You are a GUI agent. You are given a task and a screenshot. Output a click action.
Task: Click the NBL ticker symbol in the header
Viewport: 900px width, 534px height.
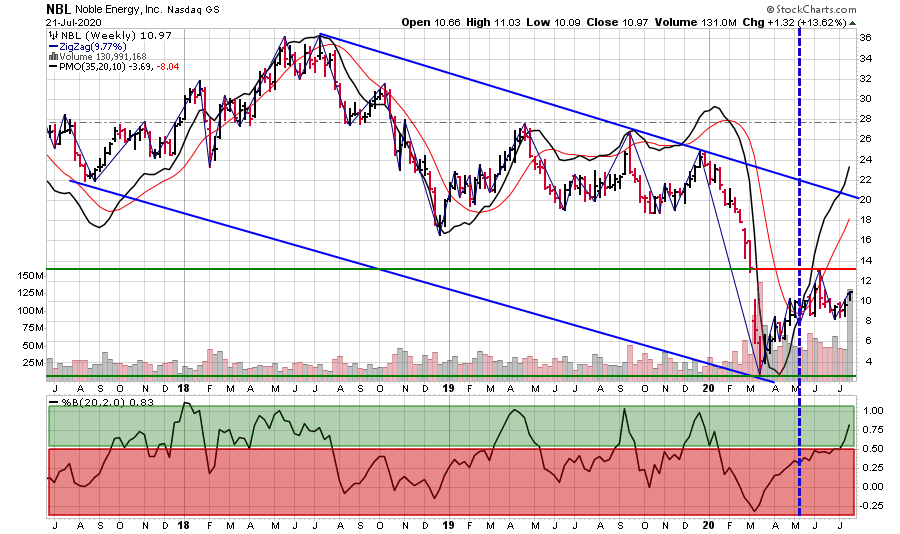(x=60, y=8)
